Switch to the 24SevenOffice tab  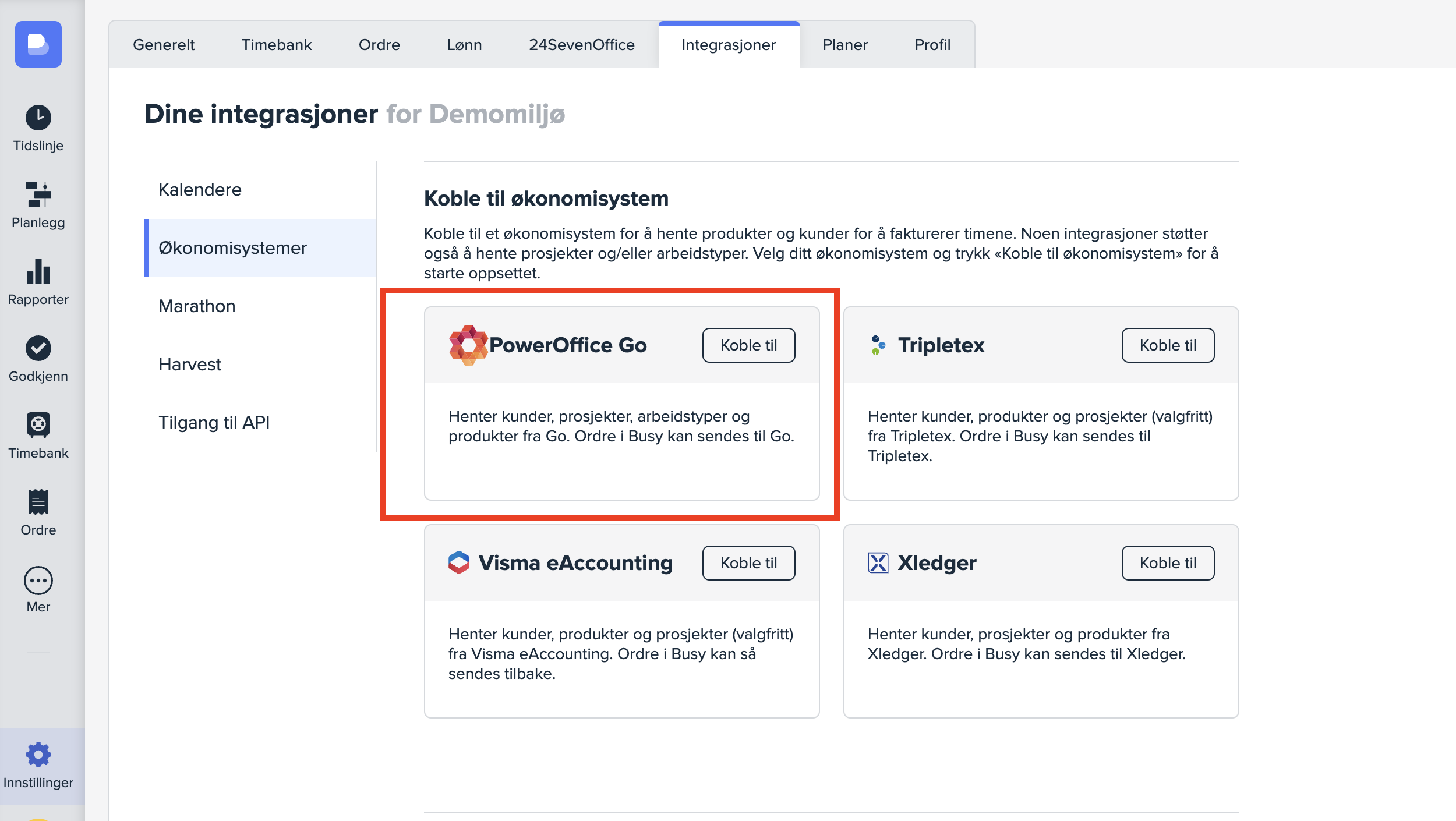coord(581,45)
